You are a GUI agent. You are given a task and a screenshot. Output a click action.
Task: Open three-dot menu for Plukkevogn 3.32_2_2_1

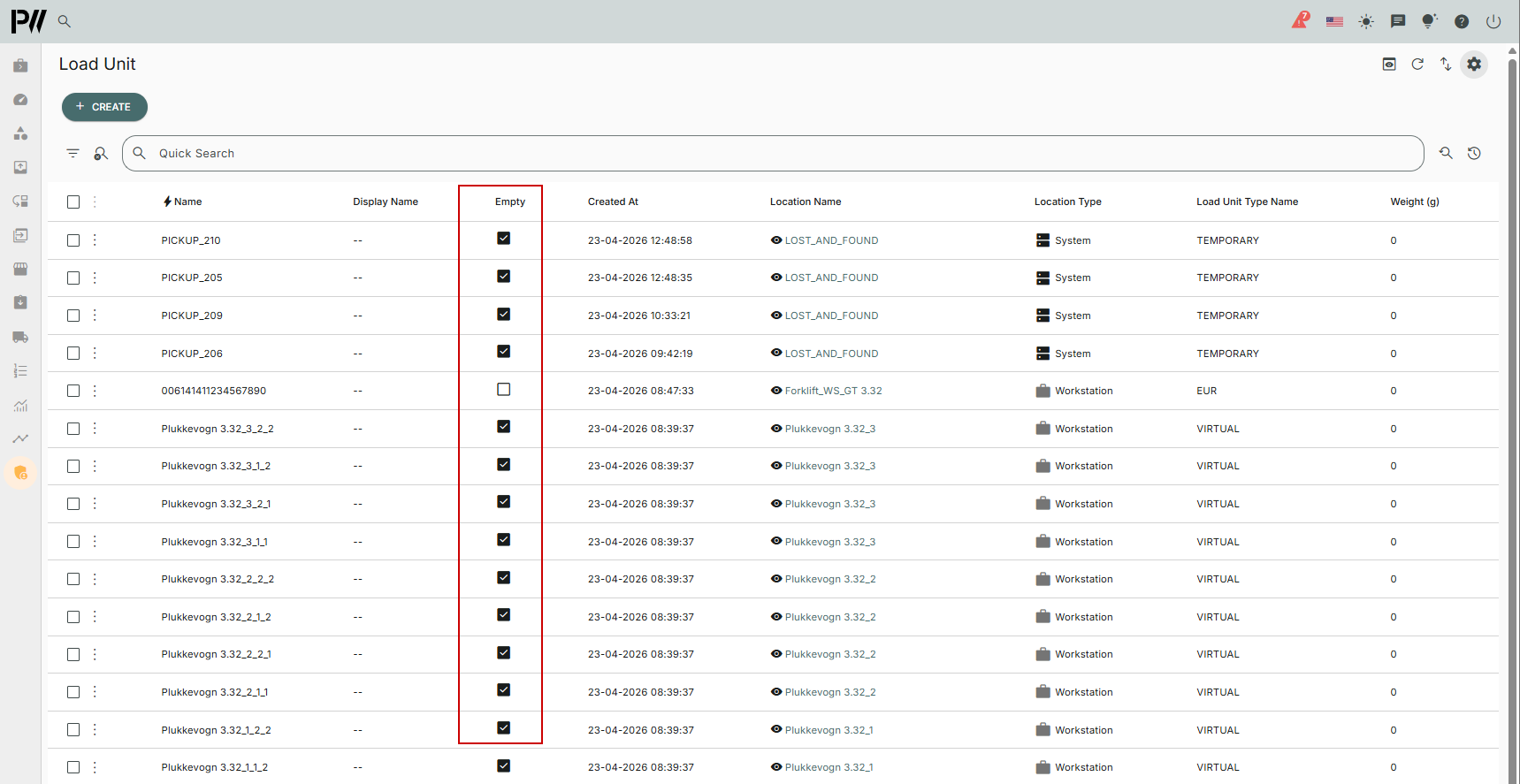(95, 654)
